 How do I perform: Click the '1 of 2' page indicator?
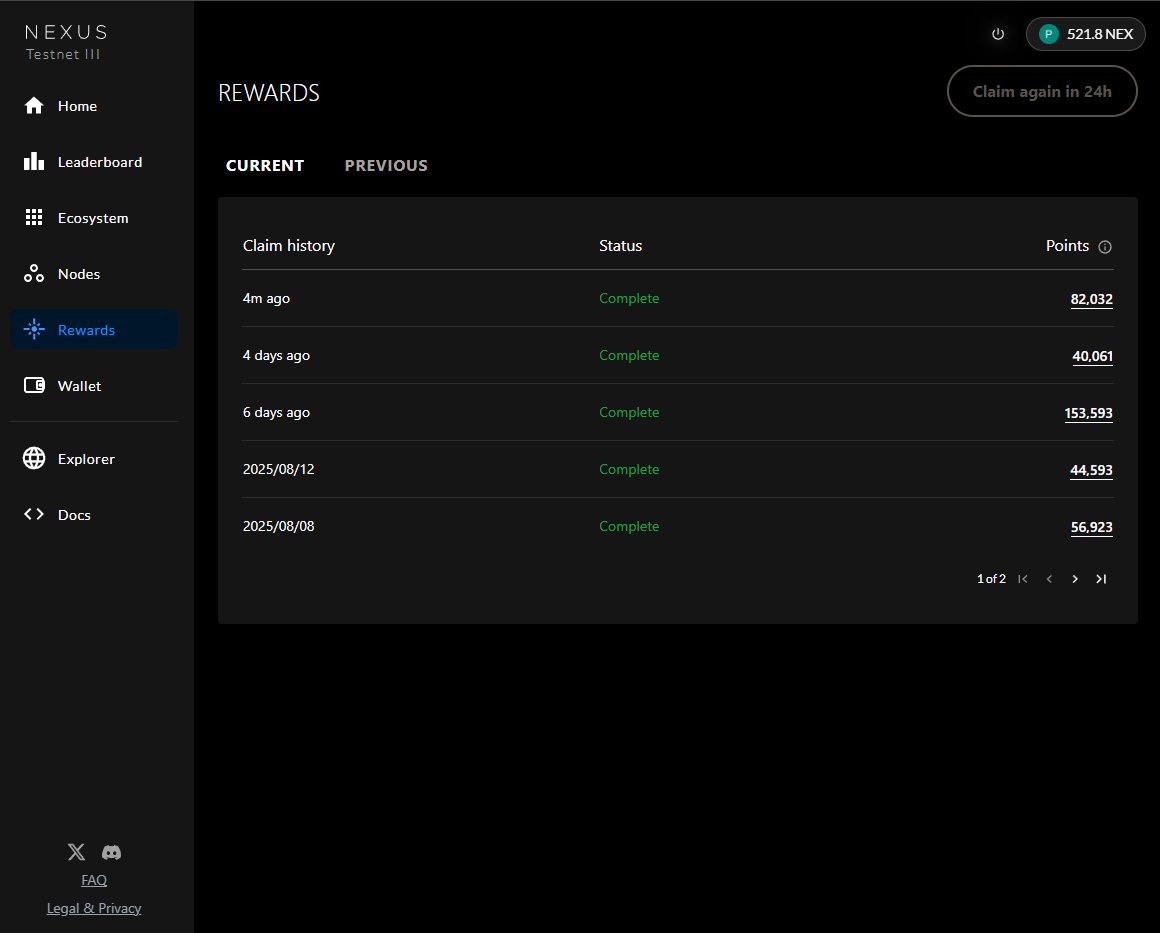coord(991,579)
